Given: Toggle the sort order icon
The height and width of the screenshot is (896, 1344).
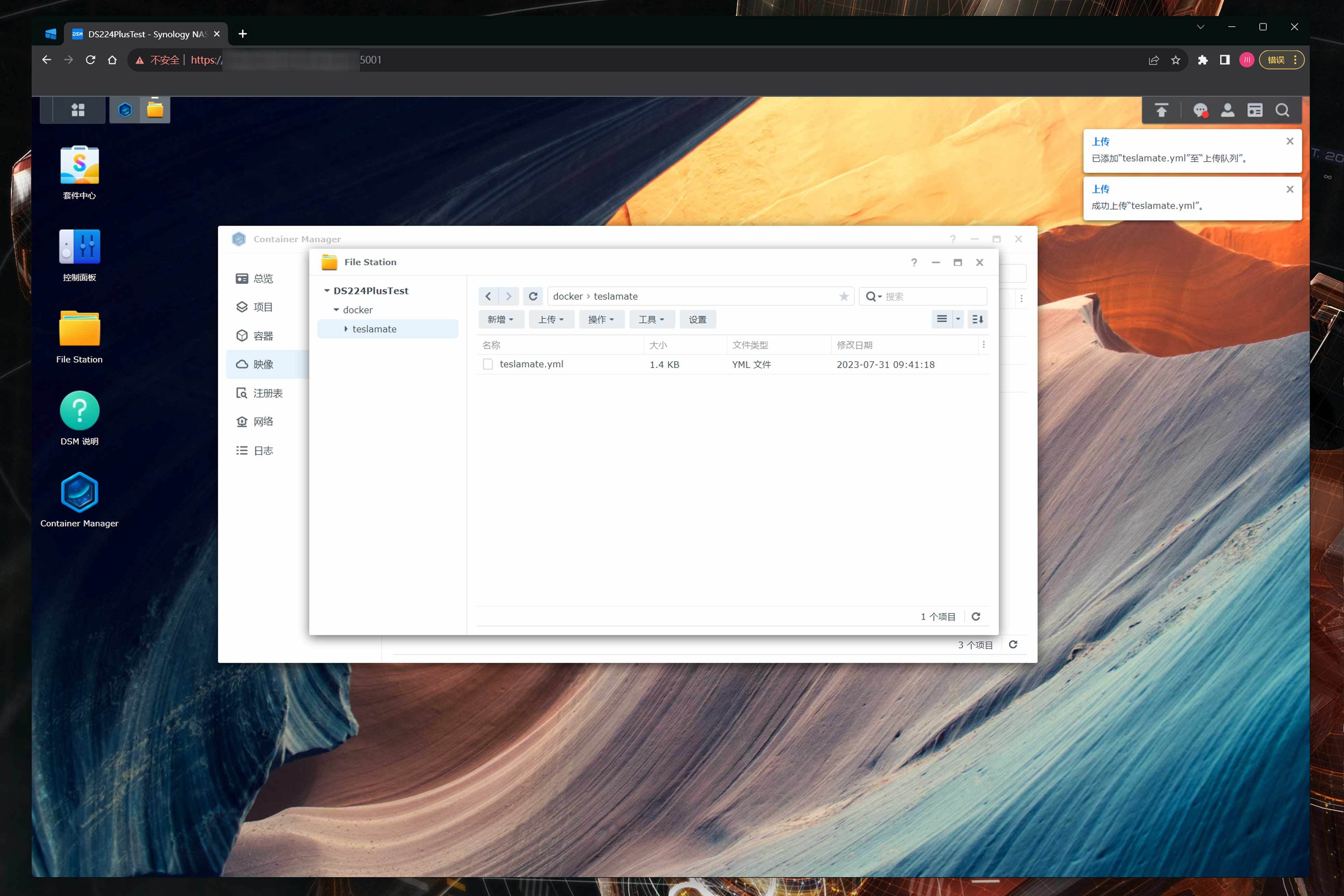Looking at the screenshot, I should pyautogui.click(x=978, y=319).
